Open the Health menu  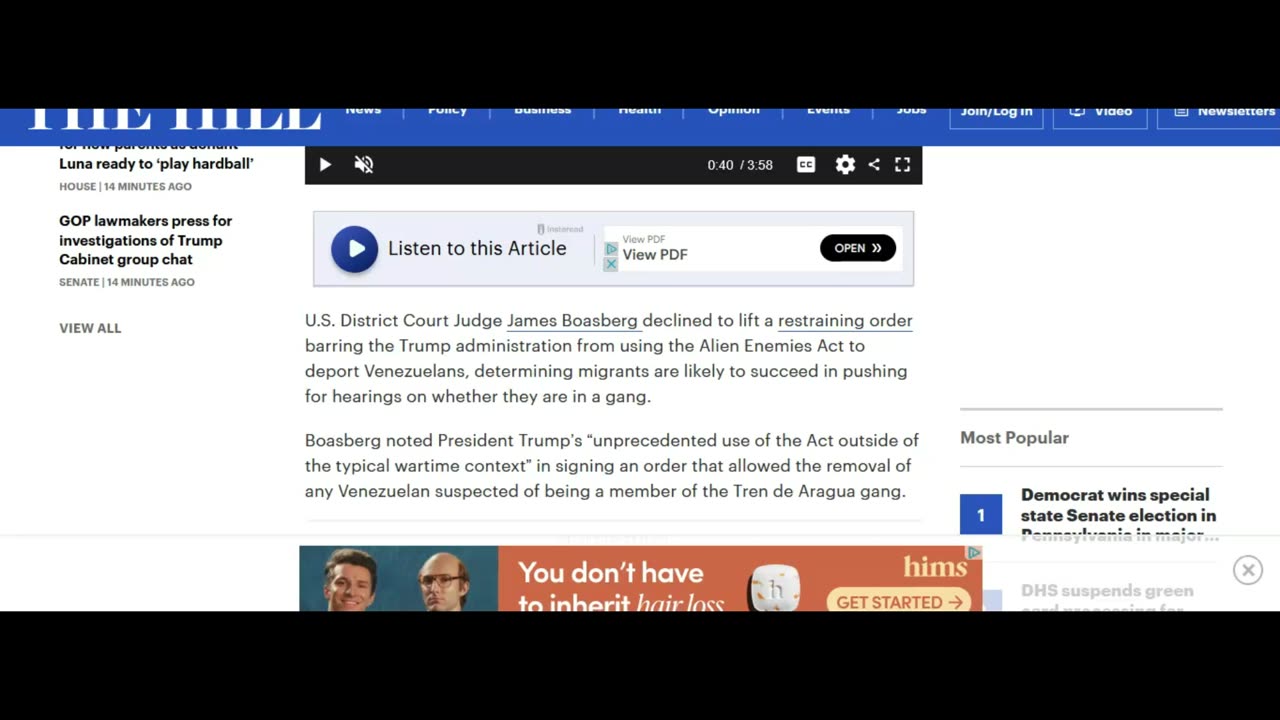(x=640, y=111)
